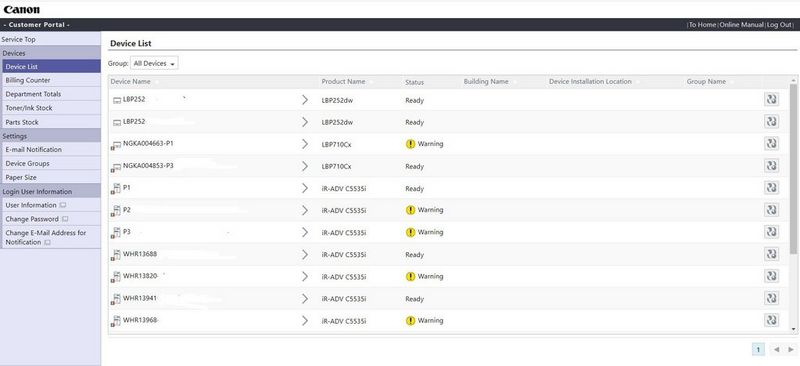The image size is (800, 366).
Task: Click new-window icon next to Change Password
Action: (x=65, y=219)
